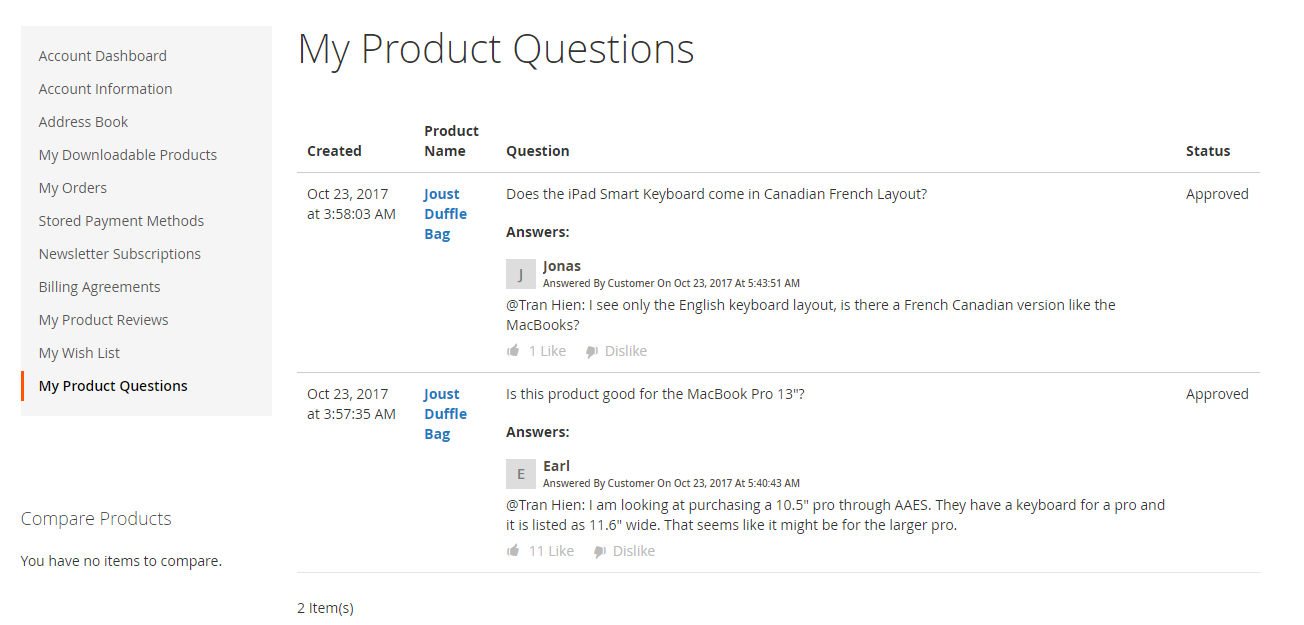Viewport: 1304px width, 625px height.
Task: Open Joust Duffle Bag link in first row
Action: click(x=445, y=214)
